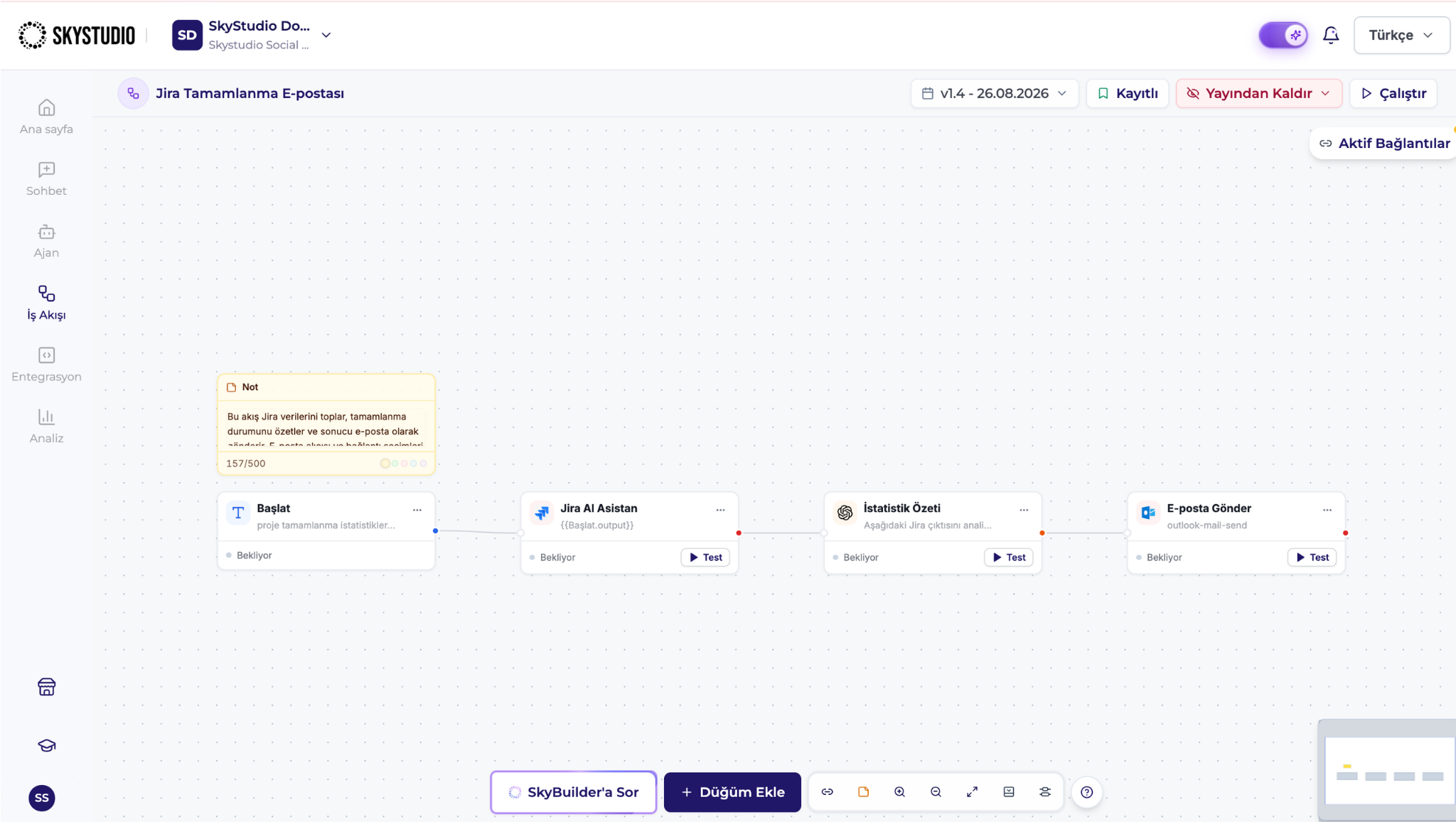
Task: Ask SkyBuilder with SkyBuilder'a Sor
Action: tap(574, 792)
